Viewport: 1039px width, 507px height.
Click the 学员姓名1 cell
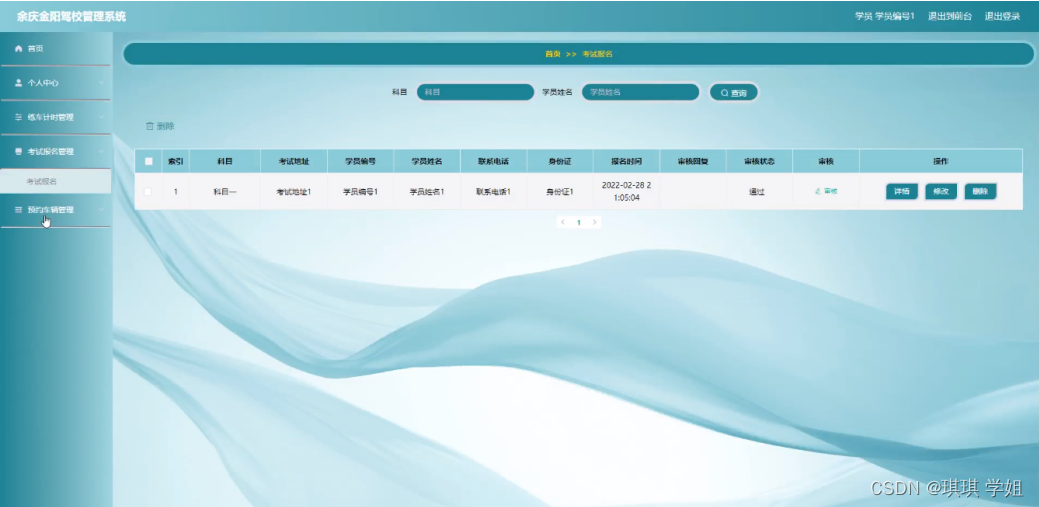(x=427, y=192)
